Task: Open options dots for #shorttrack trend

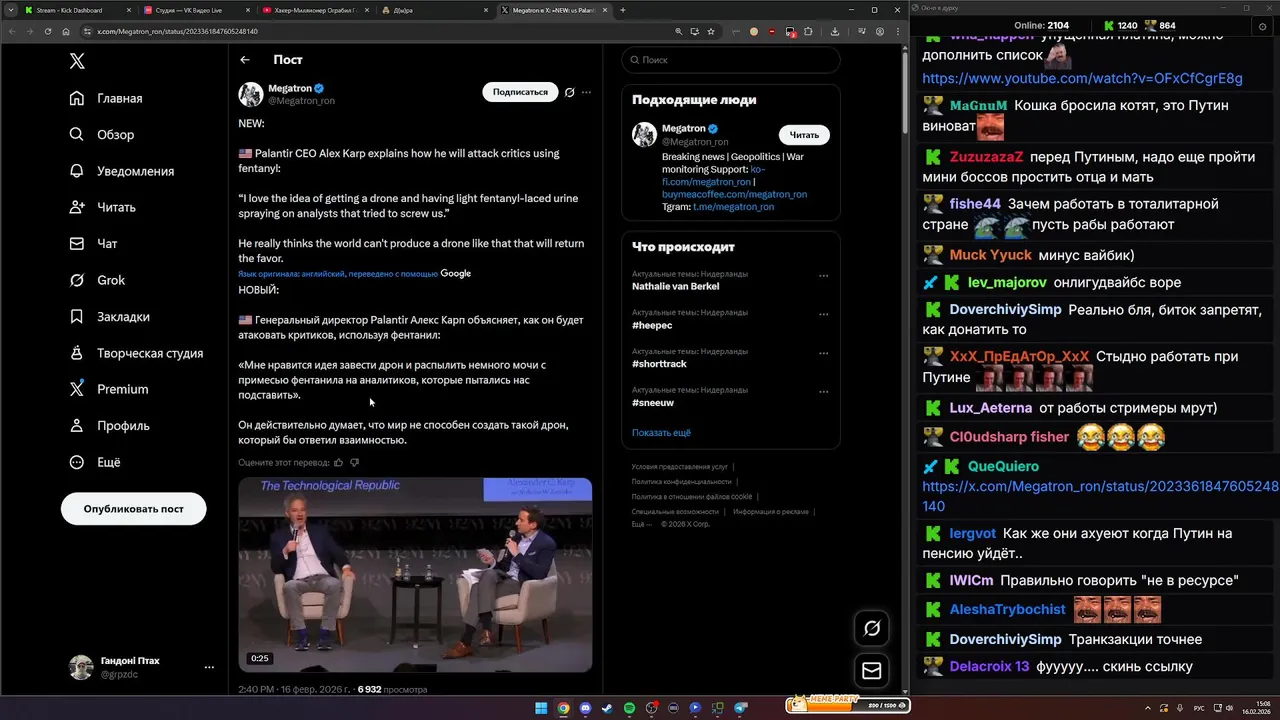Action: 824,353
